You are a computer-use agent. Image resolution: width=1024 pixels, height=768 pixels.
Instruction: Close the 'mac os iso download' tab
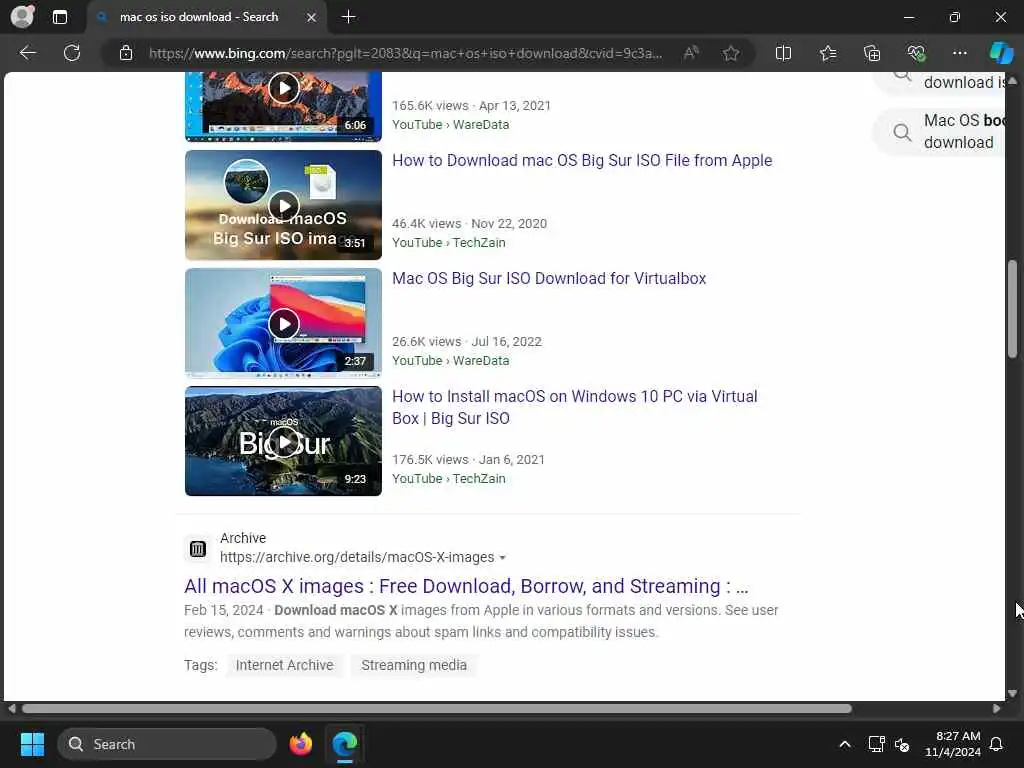pyautogui.click(x=312, y=17)
